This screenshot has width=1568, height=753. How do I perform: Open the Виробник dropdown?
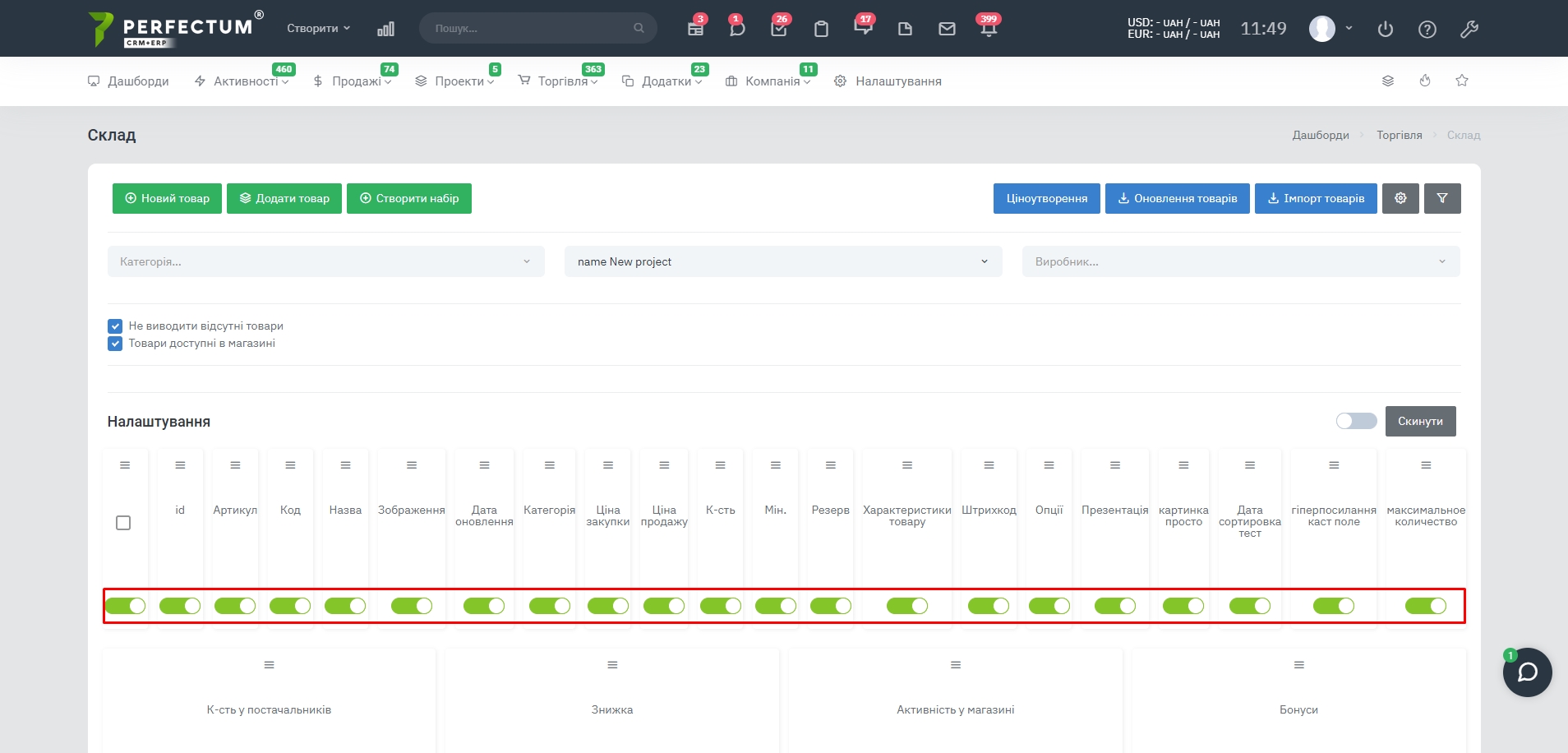1240,261
